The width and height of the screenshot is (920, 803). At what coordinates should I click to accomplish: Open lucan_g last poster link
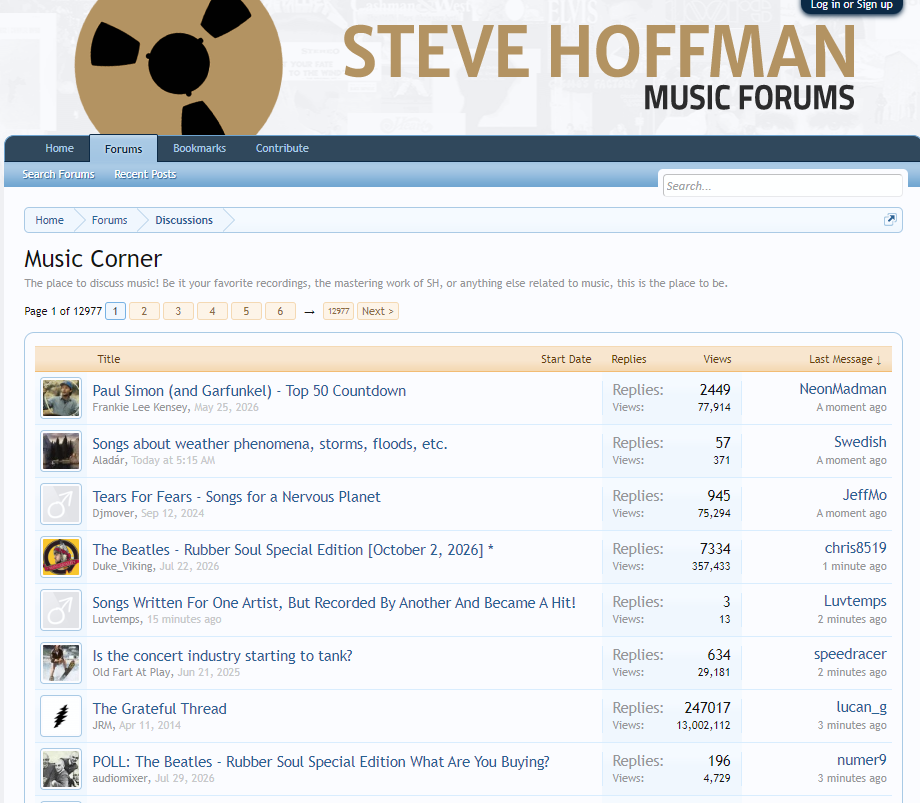[861, 707]
